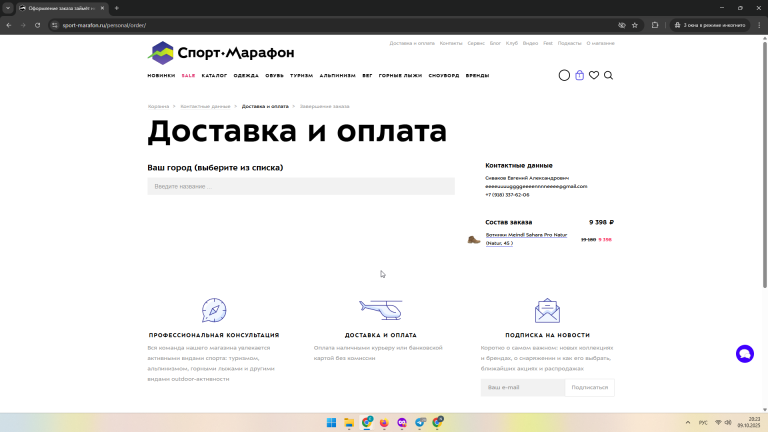
Task: Open Клуб link in header
Action: pyautogui.click(x=511, y=43)
